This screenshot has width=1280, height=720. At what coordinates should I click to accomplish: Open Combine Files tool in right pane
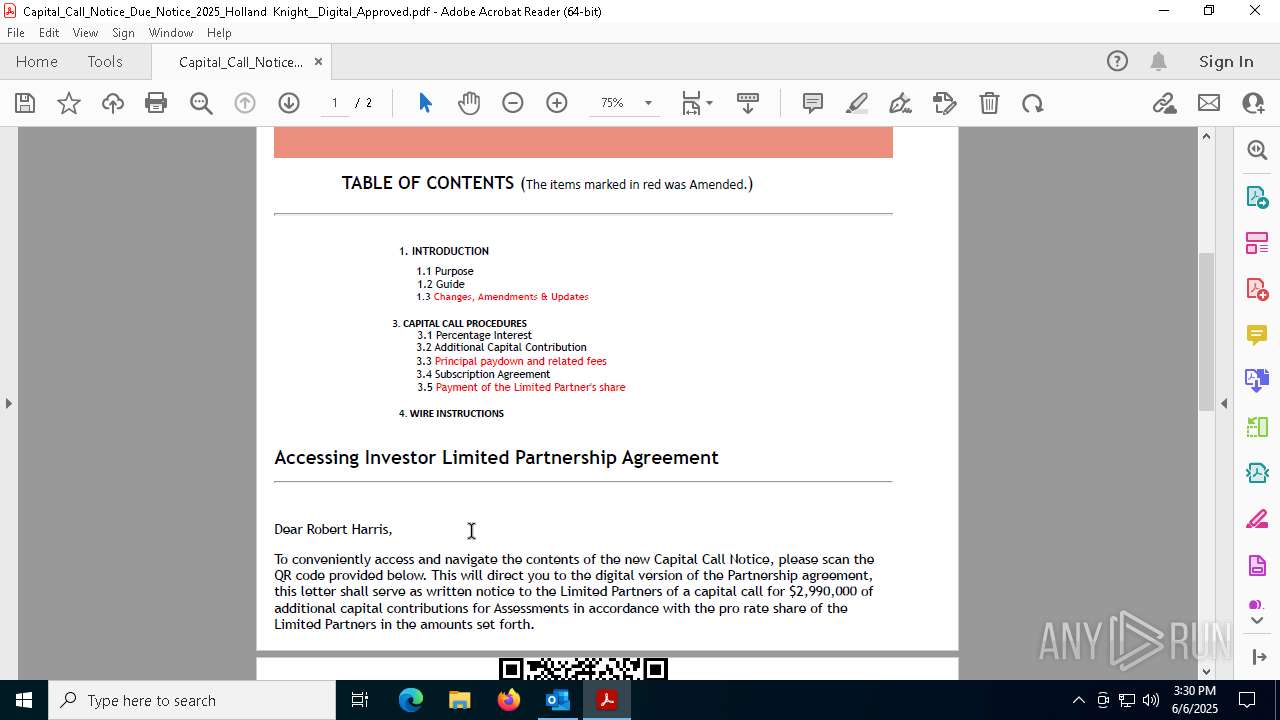(1257, 381)
